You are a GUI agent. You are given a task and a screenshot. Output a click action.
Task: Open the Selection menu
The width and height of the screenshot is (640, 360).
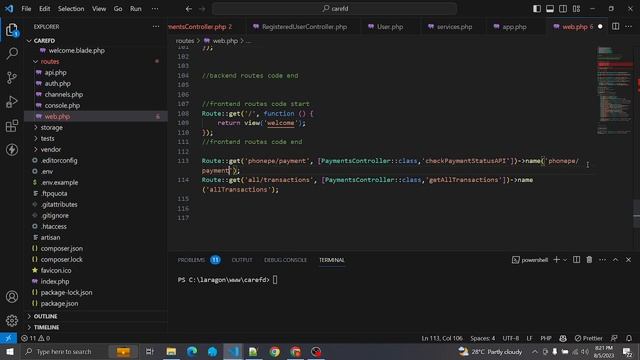71,9
